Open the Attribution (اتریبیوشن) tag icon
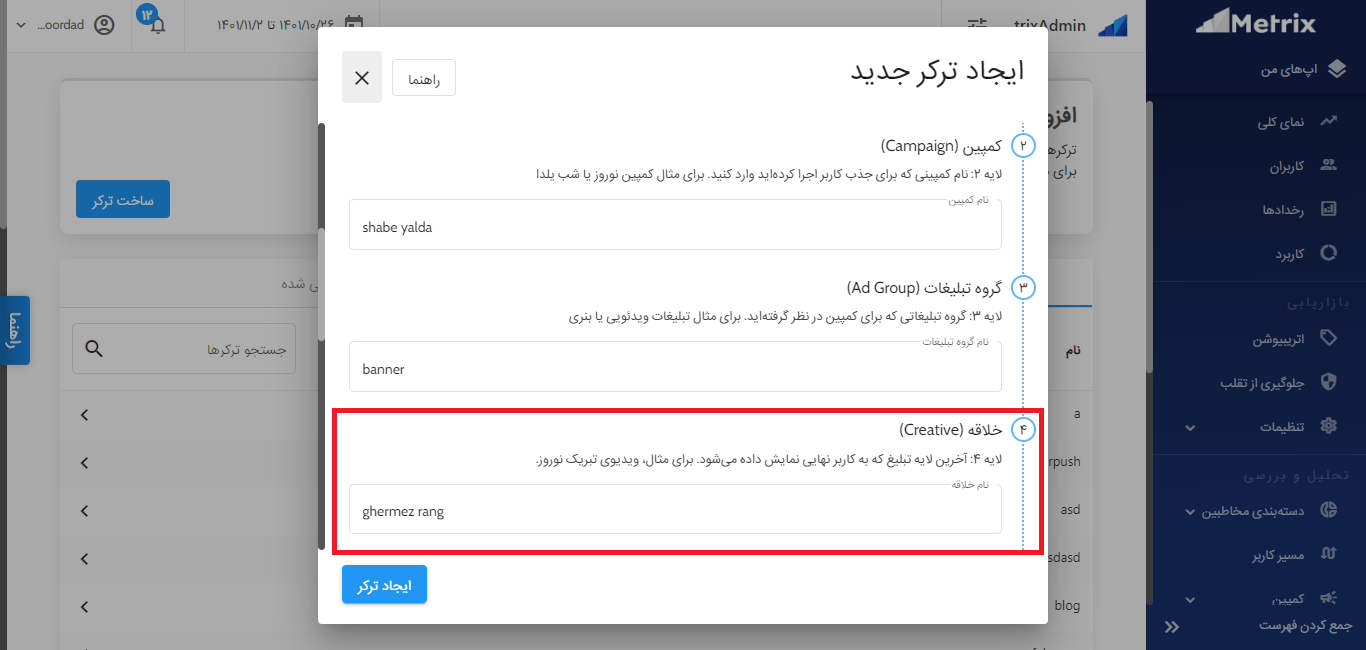Image resolution: width=1366 pixels, height=650 pixels. [1329, 337]
